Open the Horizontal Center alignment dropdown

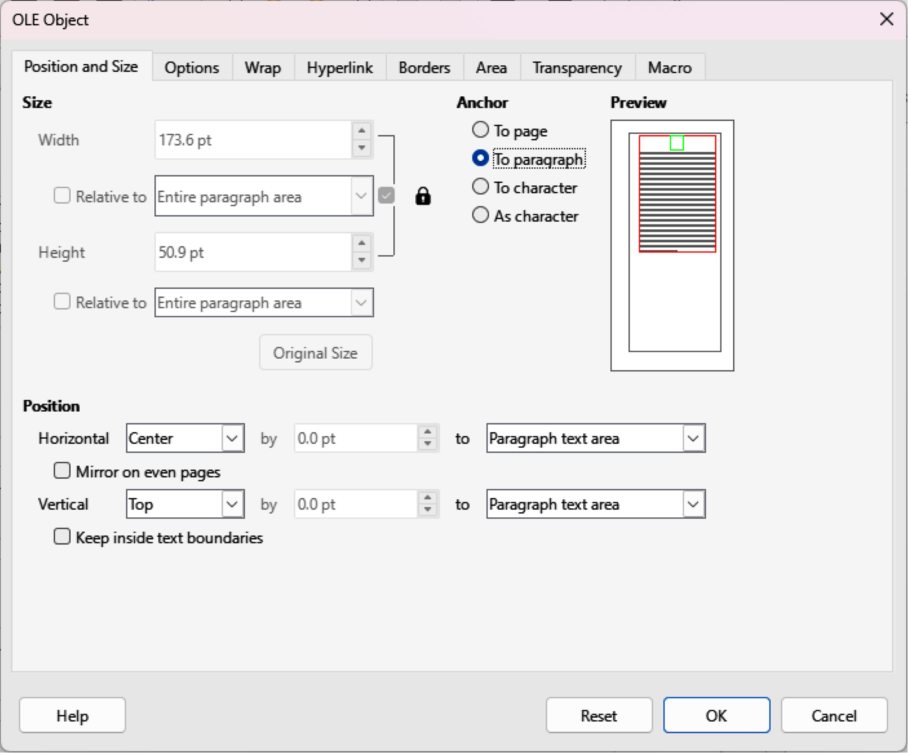click(185, 438)
